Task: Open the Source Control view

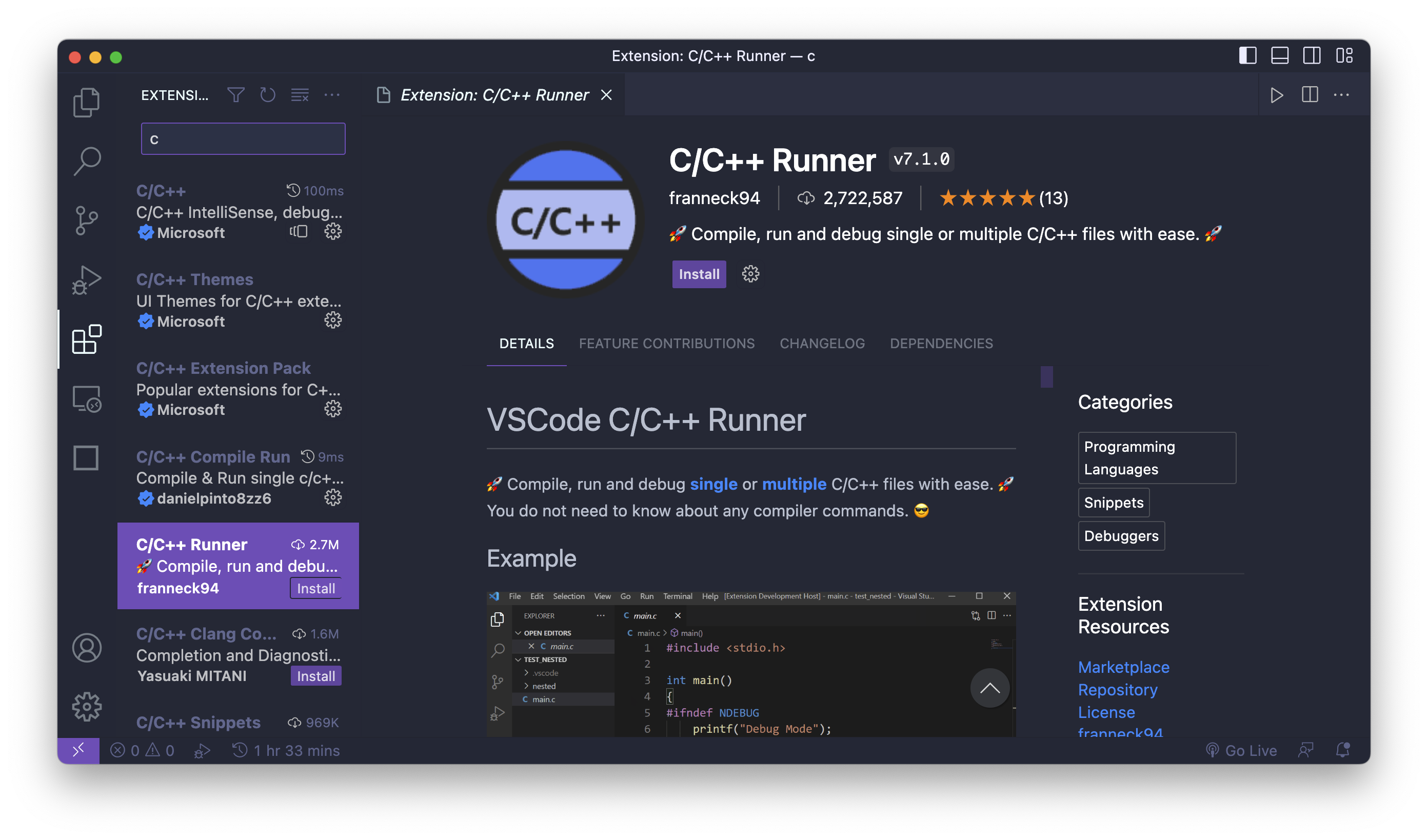Action: (x=87, y=221)
